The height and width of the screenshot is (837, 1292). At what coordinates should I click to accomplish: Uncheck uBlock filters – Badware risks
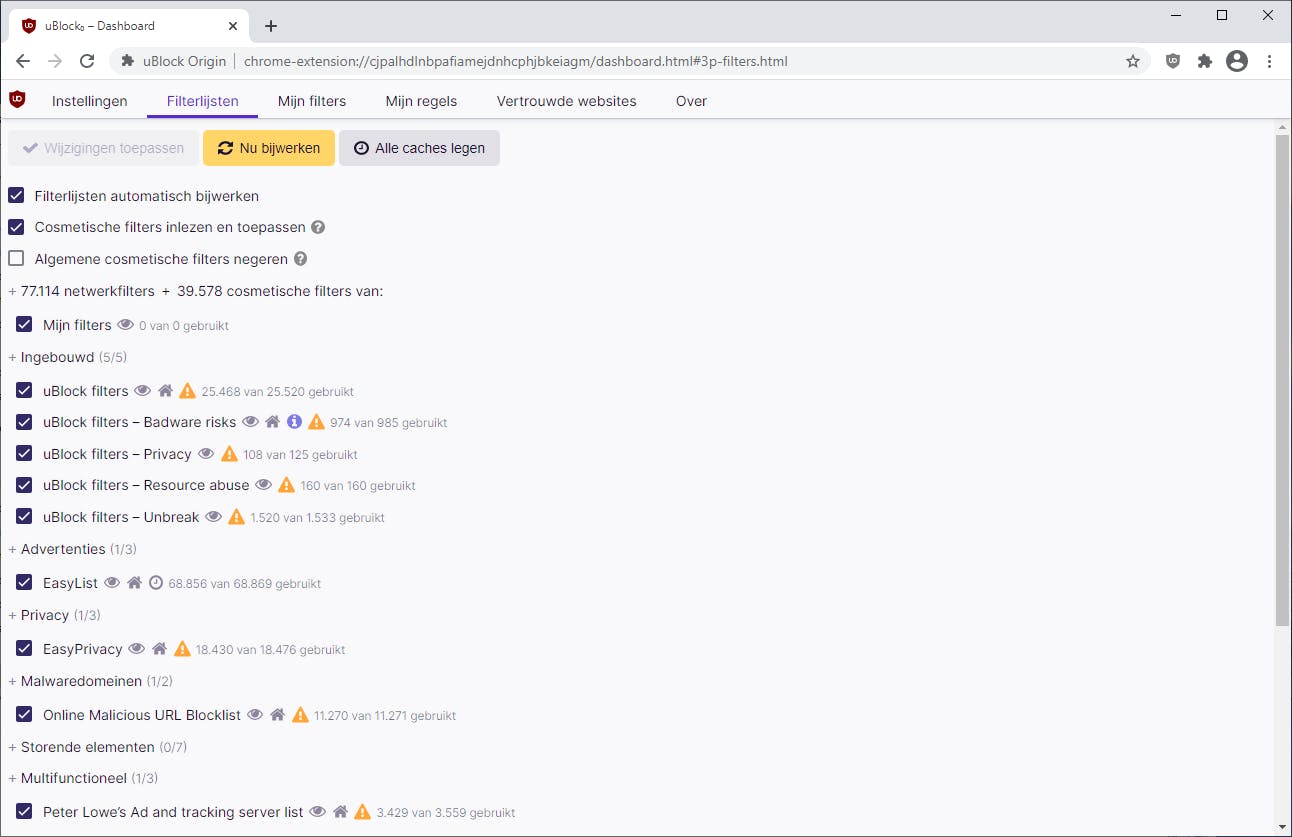pos(24,422)
